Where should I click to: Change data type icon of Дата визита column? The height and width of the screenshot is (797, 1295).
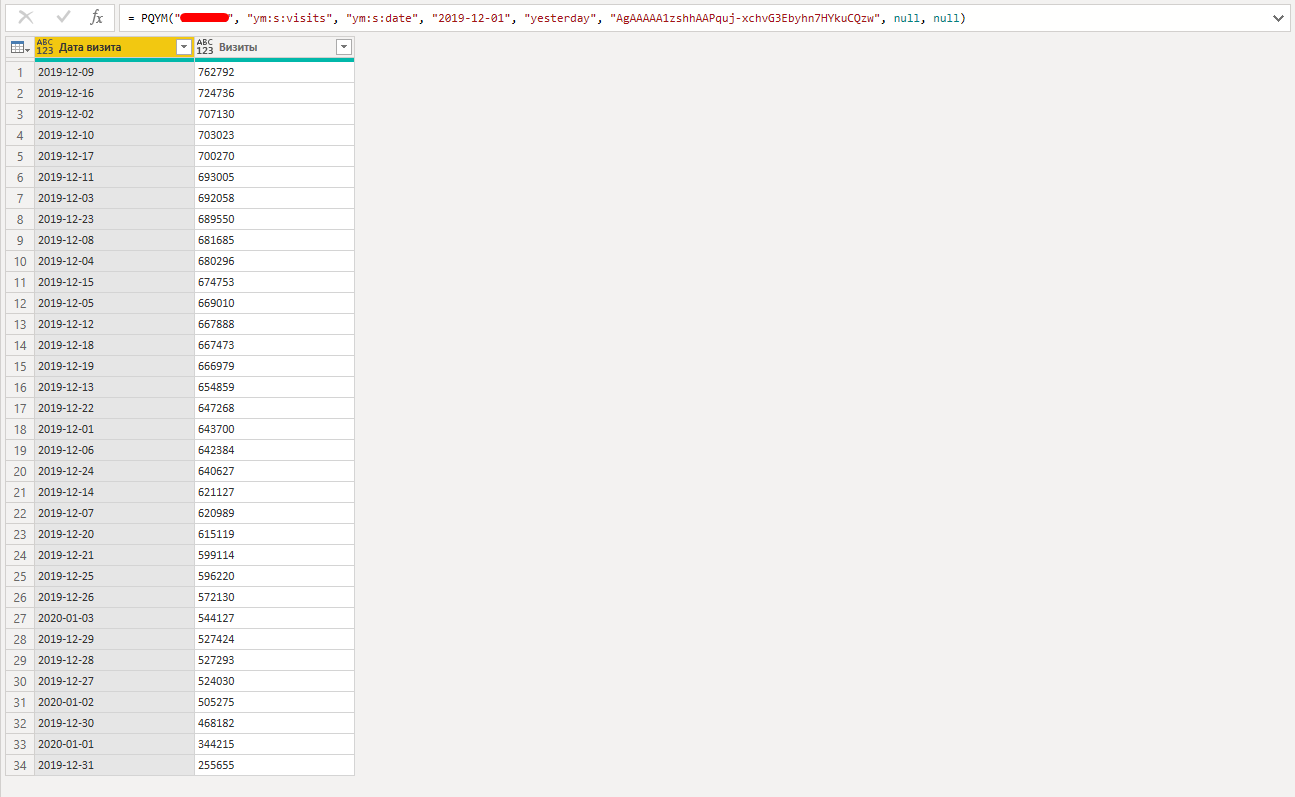[45, 47]
